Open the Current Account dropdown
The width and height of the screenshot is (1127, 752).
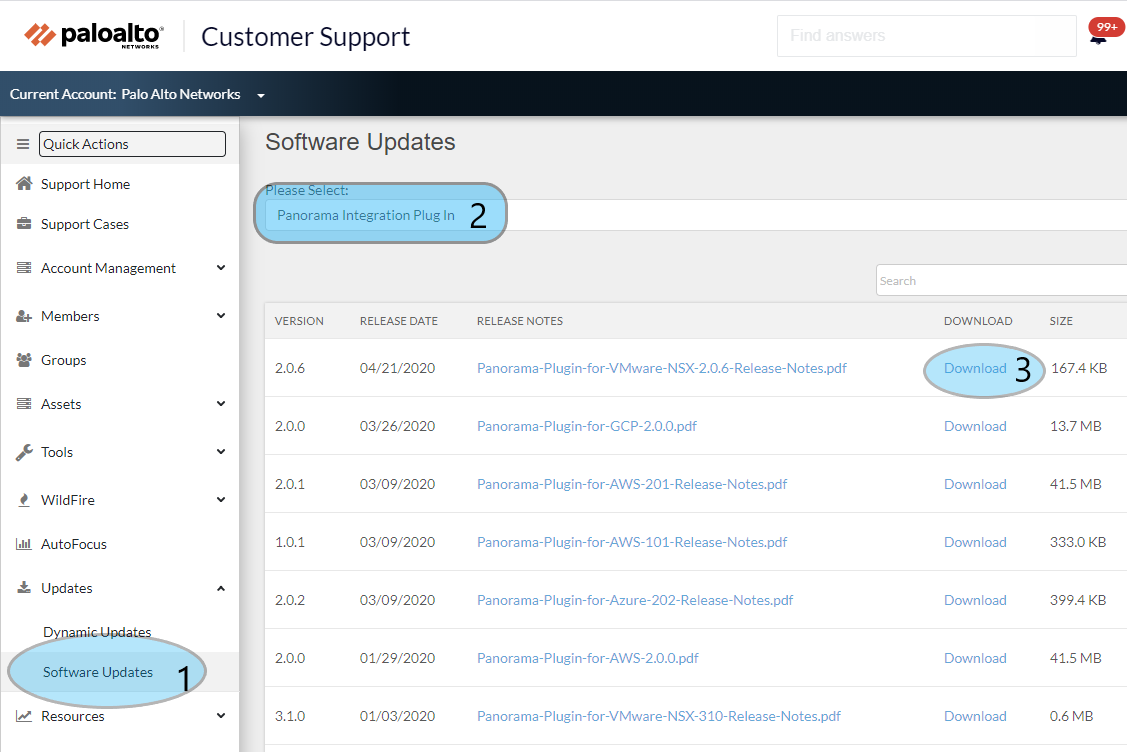click(x=260, y=94)
